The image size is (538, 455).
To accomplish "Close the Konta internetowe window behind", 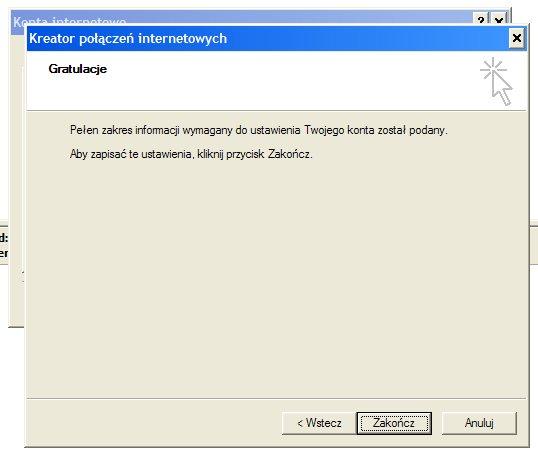I will click(x=499, y=20).
